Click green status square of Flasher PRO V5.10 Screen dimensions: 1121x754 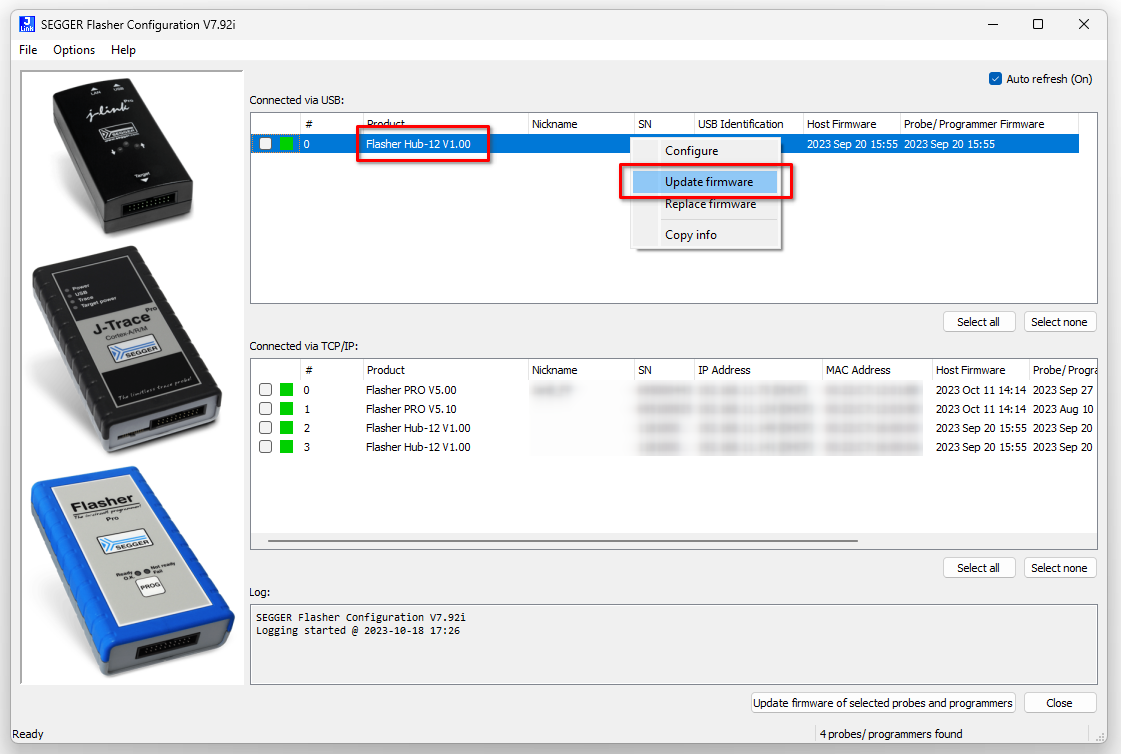pyautogui.click(x=287, y=409)
